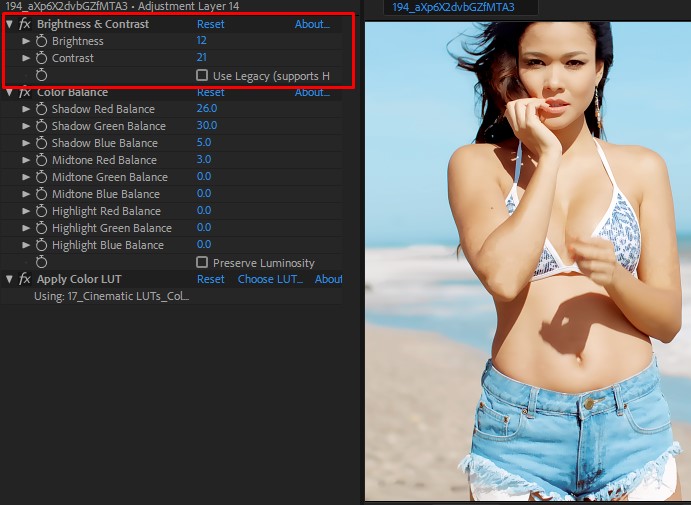Open About for Brightness & Contrast
This screenshot has height=505, width=691.
click(x=312, y=24)
